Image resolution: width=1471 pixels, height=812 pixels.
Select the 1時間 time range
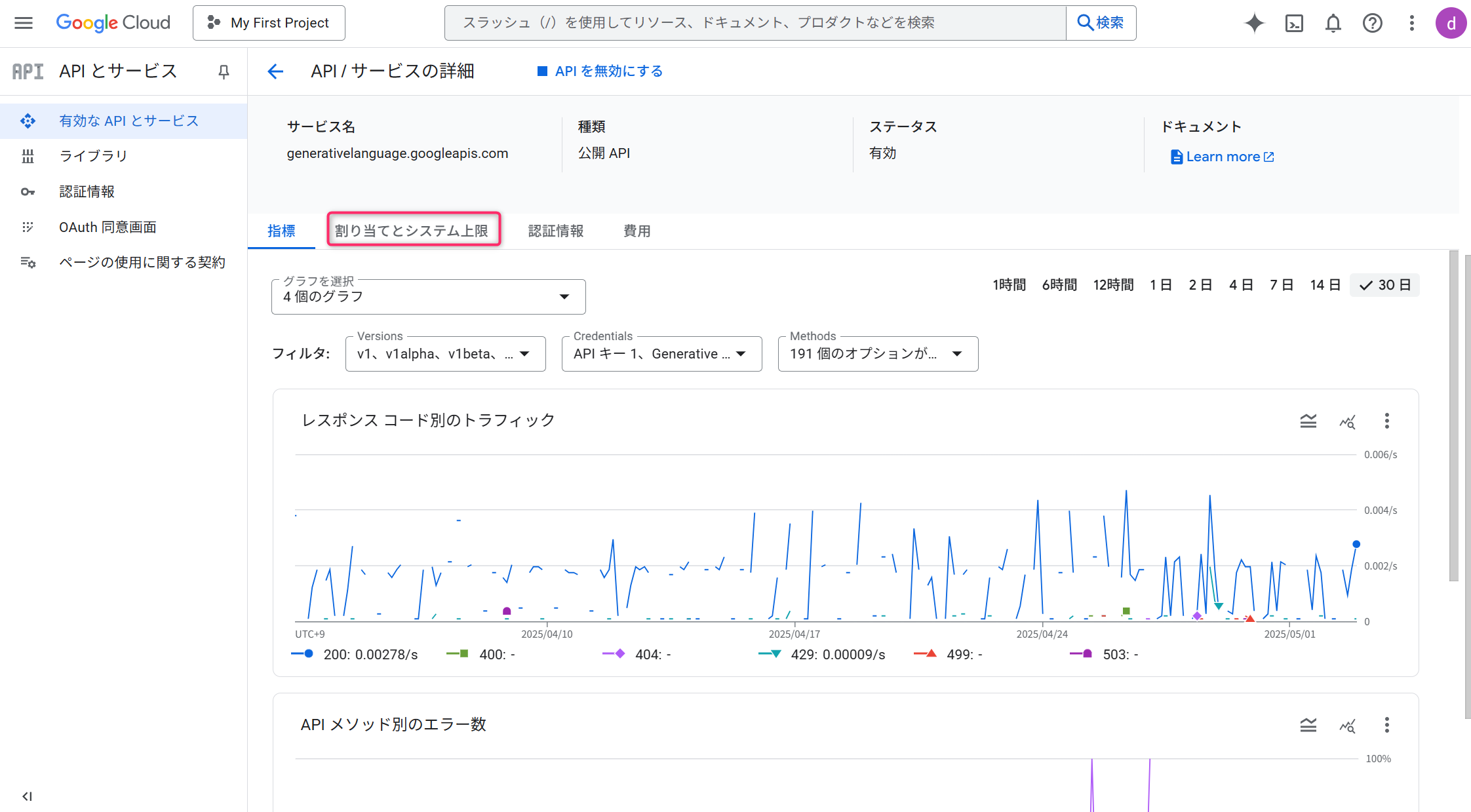1009,285
